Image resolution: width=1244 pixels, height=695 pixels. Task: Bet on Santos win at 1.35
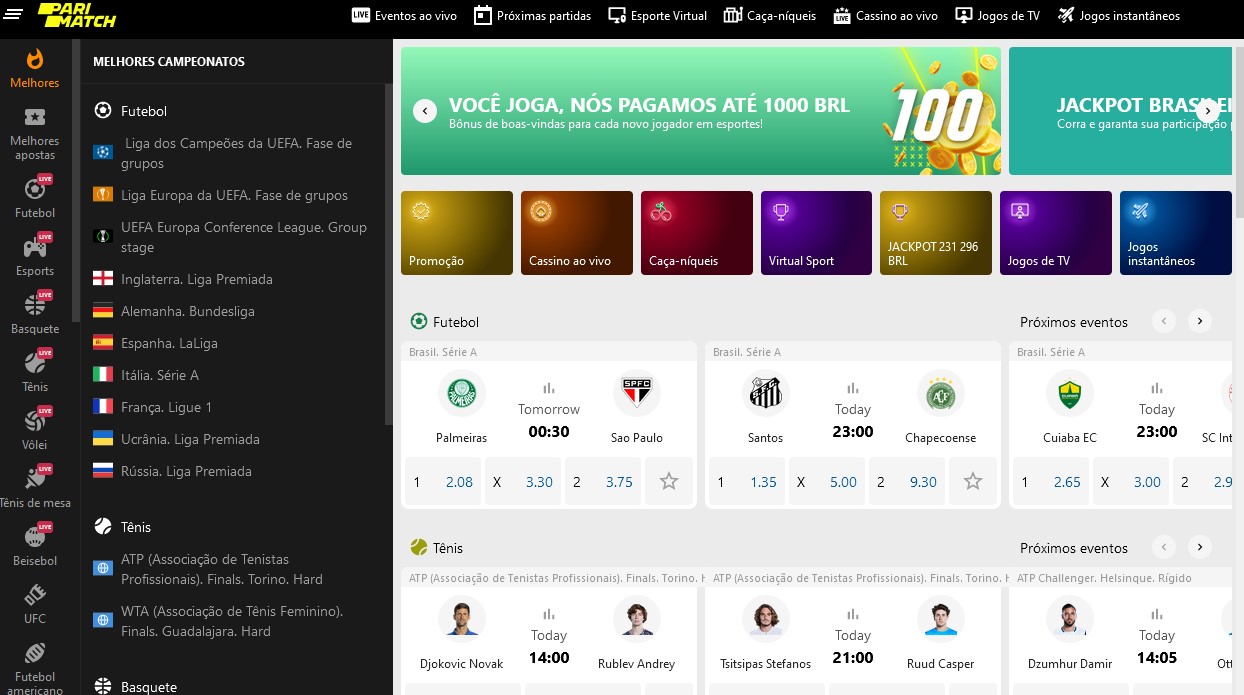(747, 482)
